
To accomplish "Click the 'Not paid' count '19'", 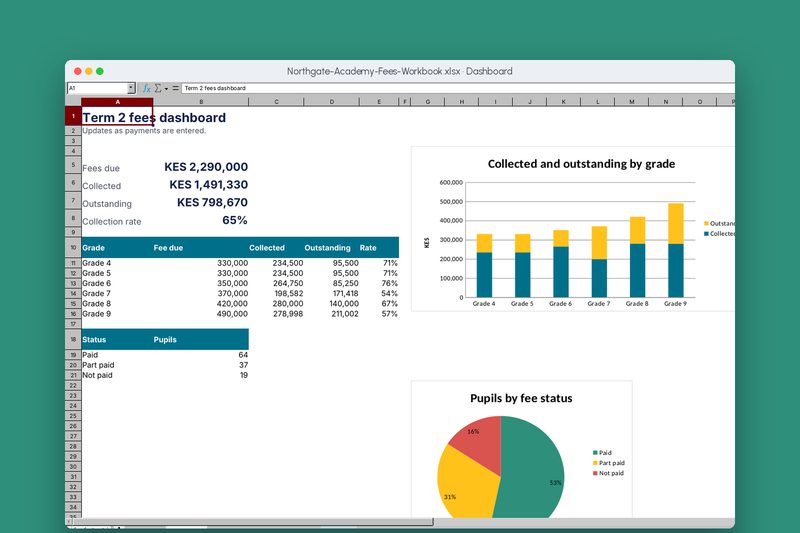I will [244, 375].
